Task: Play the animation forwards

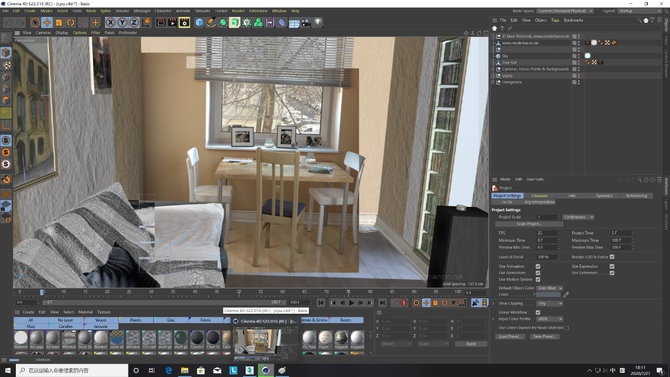Action: click(x=351, y=303)
